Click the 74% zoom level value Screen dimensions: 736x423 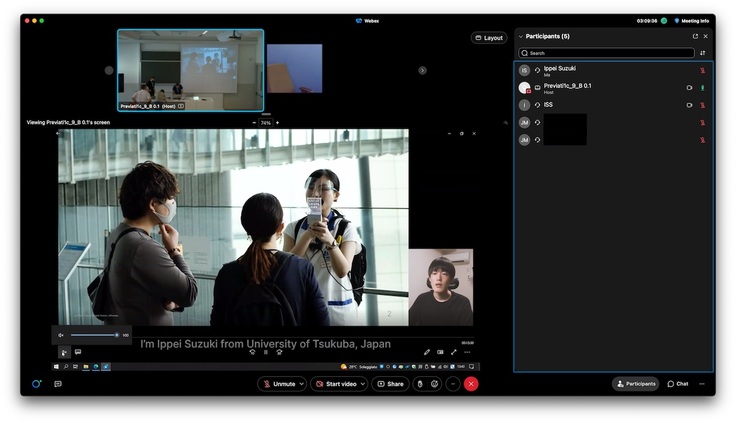266,123
